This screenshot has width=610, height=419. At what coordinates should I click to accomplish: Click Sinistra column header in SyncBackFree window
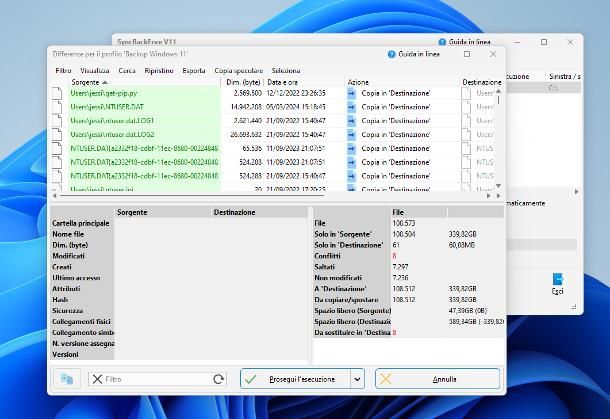[x=564, y=77]
